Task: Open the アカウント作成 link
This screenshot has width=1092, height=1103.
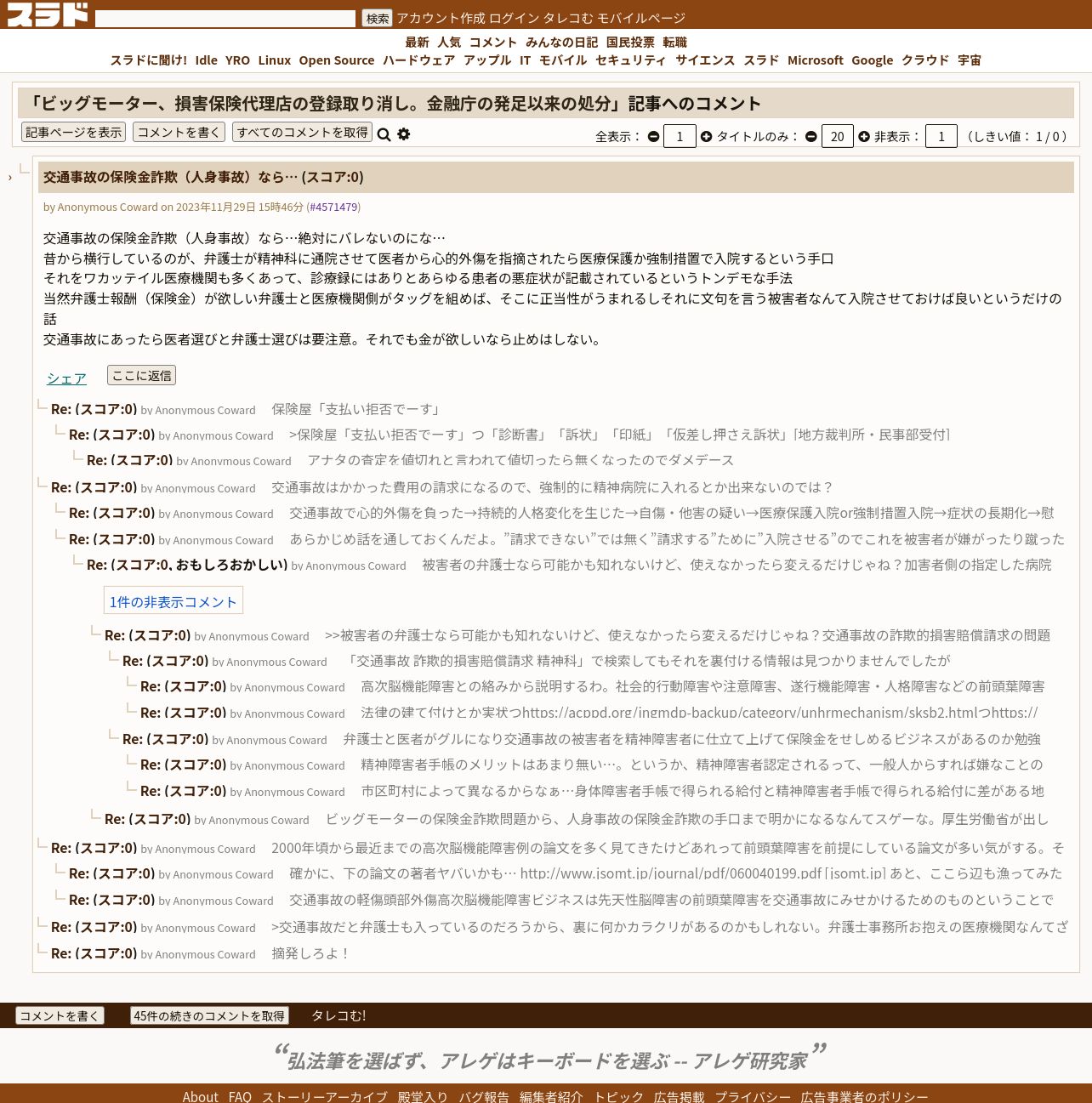Action: (441, 18)
